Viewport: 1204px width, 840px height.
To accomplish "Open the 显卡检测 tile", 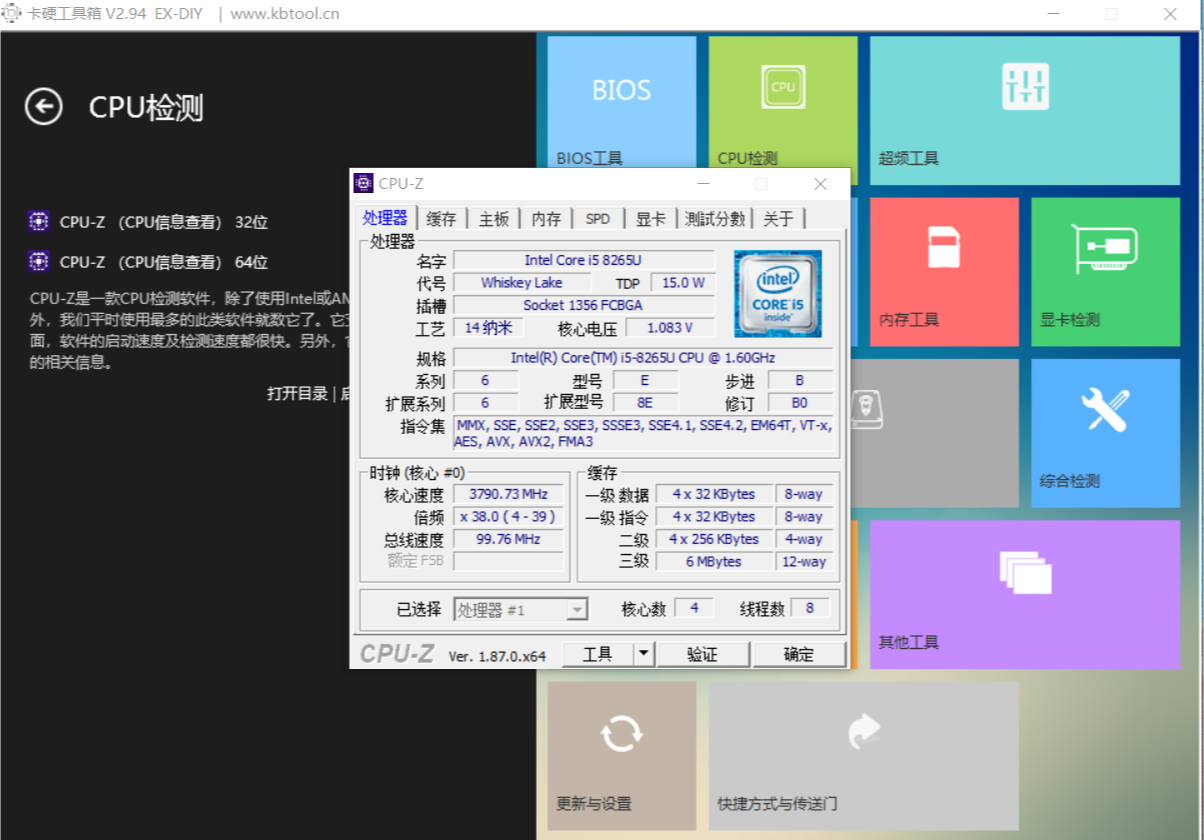I will tap(1106, 271).
